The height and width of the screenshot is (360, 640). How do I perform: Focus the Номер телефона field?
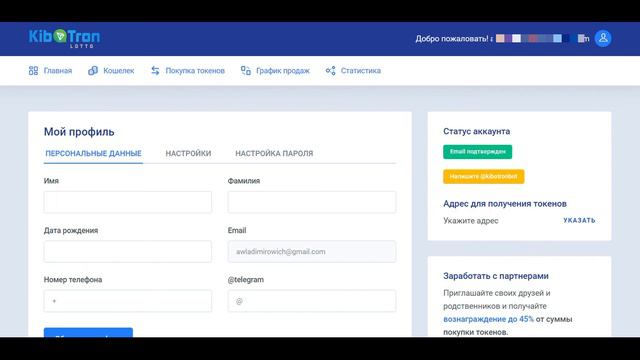[128, 301]
